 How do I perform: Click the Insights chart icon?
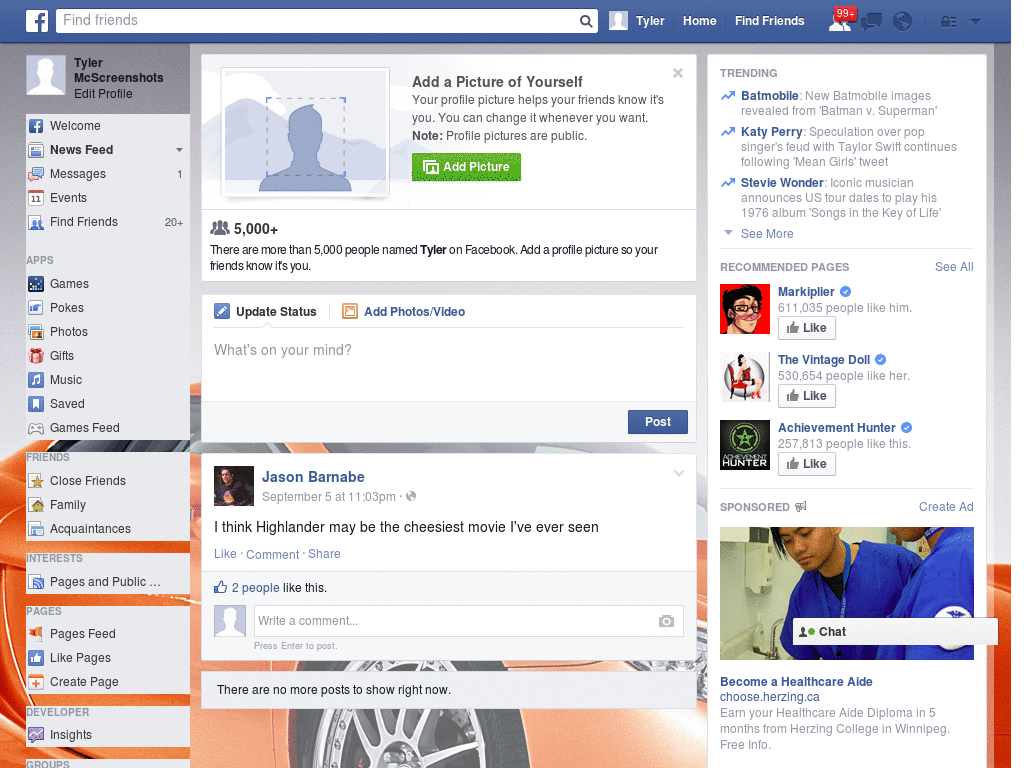coord(36,735)
